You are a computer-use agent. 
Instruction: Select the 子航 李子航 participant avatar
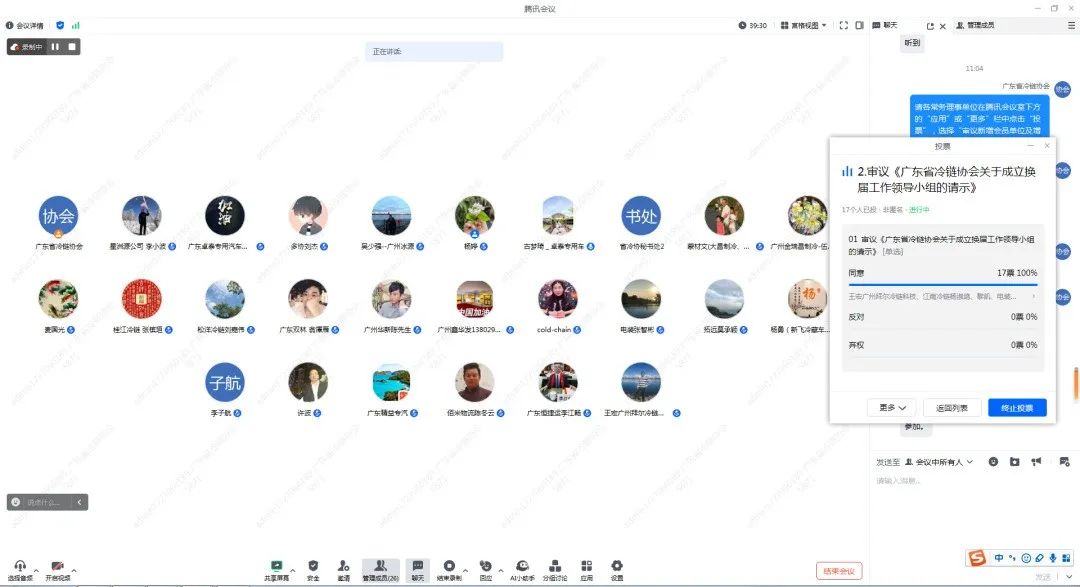tap(225, 382)
